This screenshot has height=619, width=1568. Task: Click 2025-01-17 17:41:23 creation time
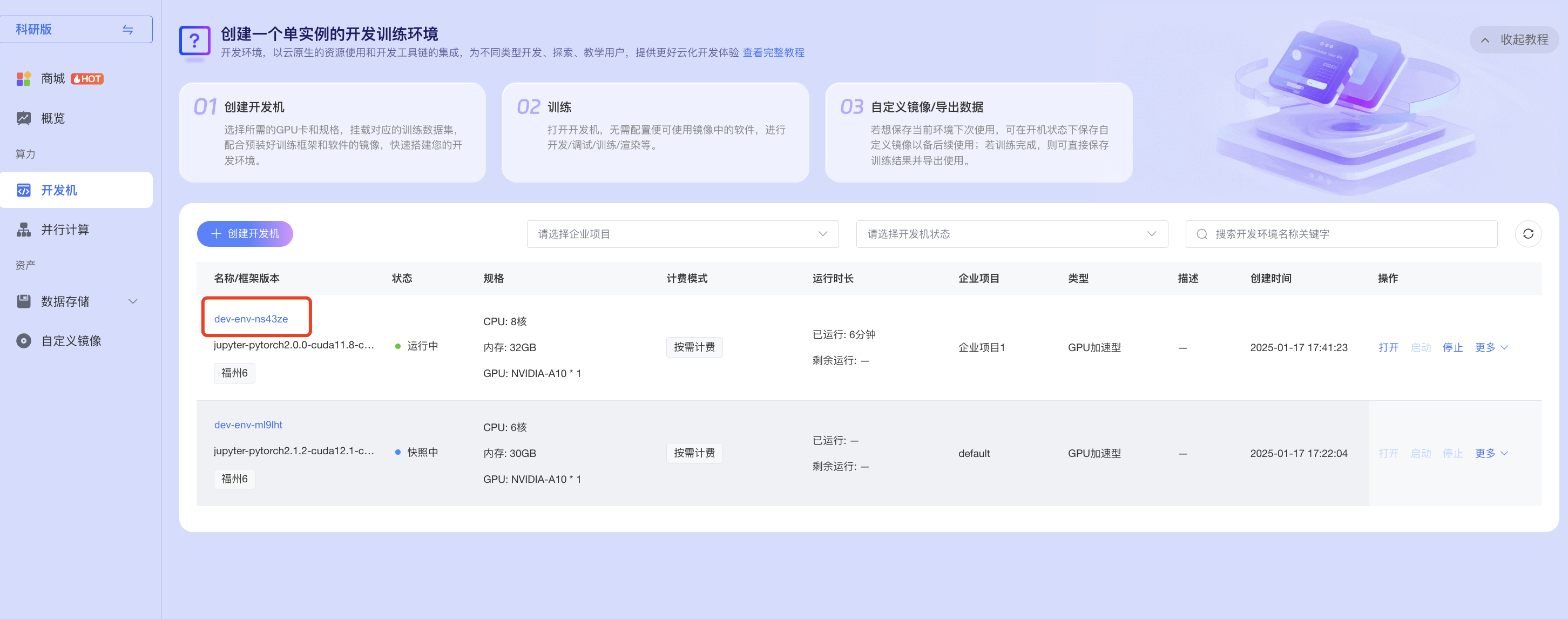(x=1299, y=347)
